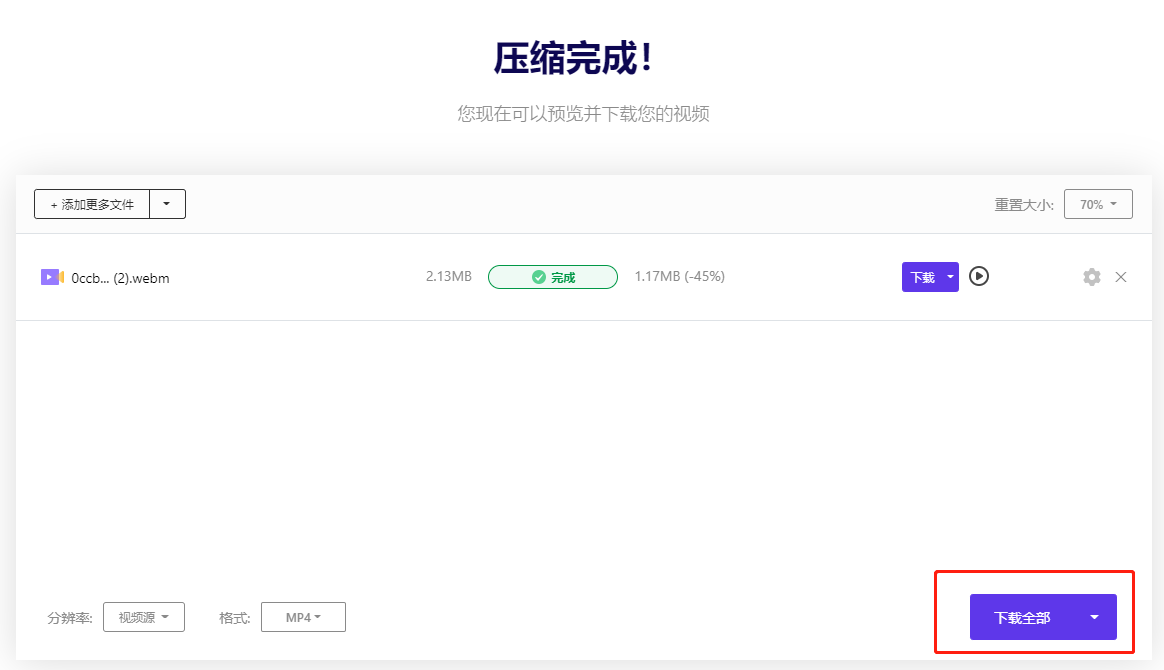Click the video file icon beside 0ccb file
Image resolution: width=1164 pixels, height=670 pixels.
[52, 277]
